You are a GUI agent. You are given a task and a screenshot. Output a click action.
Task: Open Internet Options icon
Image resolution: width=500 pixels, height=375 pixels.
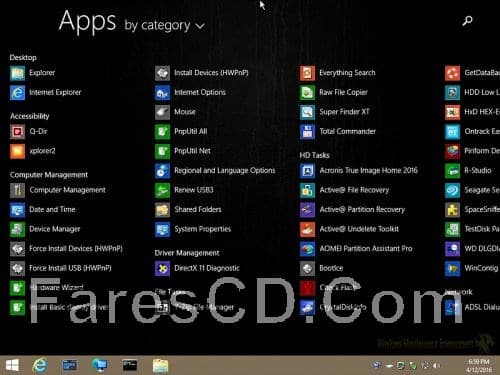pyautogui.click(x=162, y=93)
